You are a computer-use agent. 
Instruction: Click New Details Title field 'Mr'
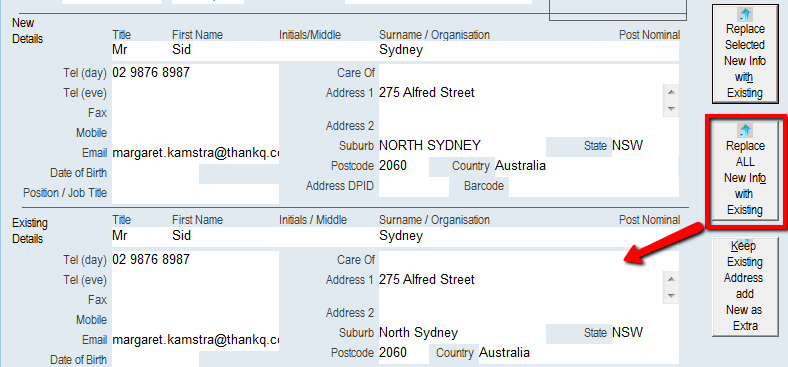(141, 50)
